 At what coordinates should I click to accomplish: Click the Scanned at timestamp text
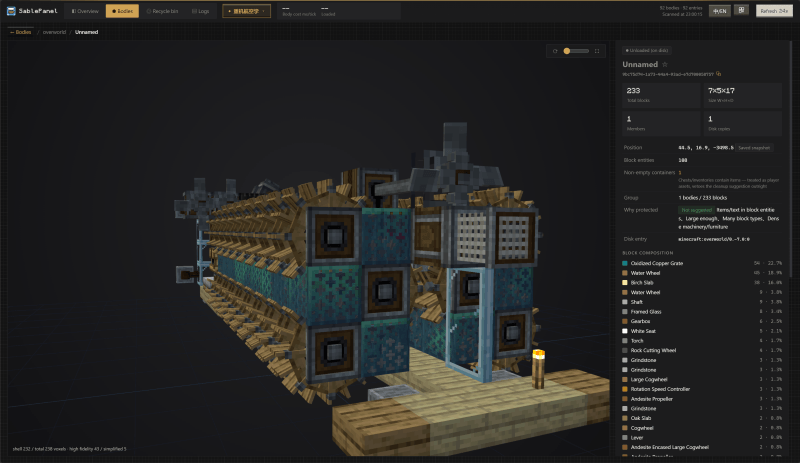682,14
